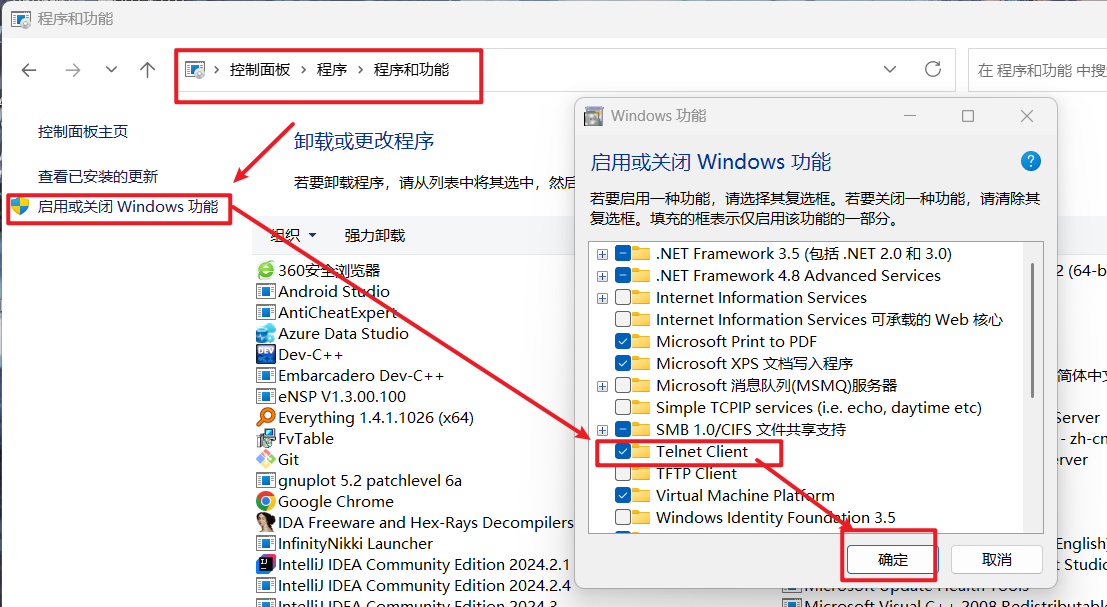Image resolution: width=1107 pixels, height=607 pixels.
Task: Toggle the Virtual Machine Platform checkbox
Action: (x=623, y=495)
